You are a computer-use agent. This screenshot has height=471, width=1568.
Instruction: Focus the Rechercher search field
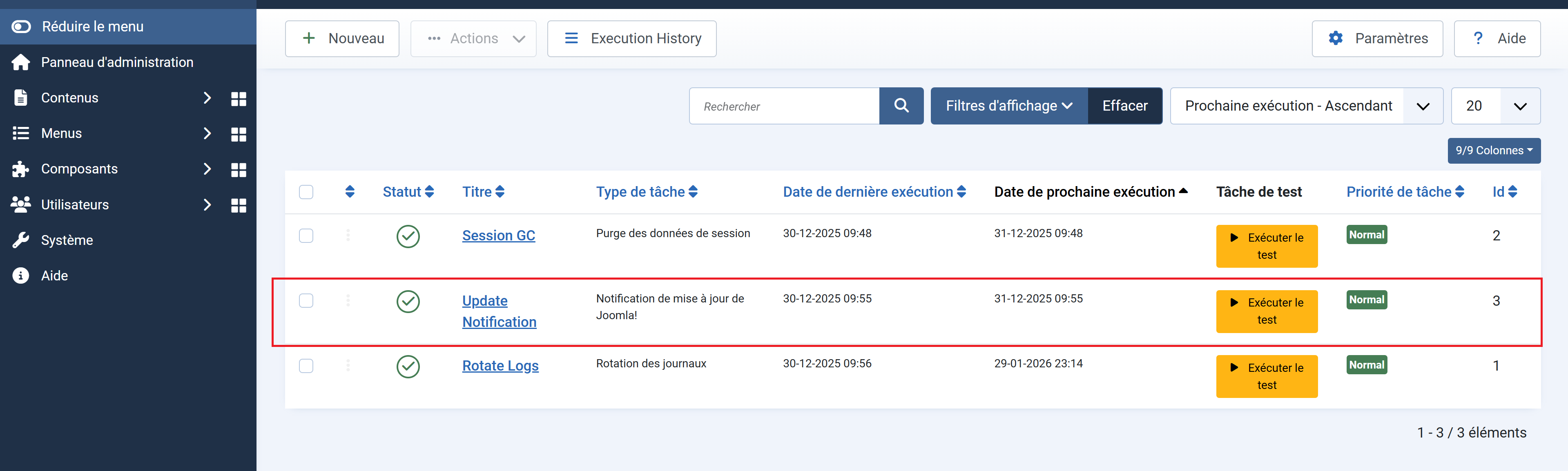point(784,106)
